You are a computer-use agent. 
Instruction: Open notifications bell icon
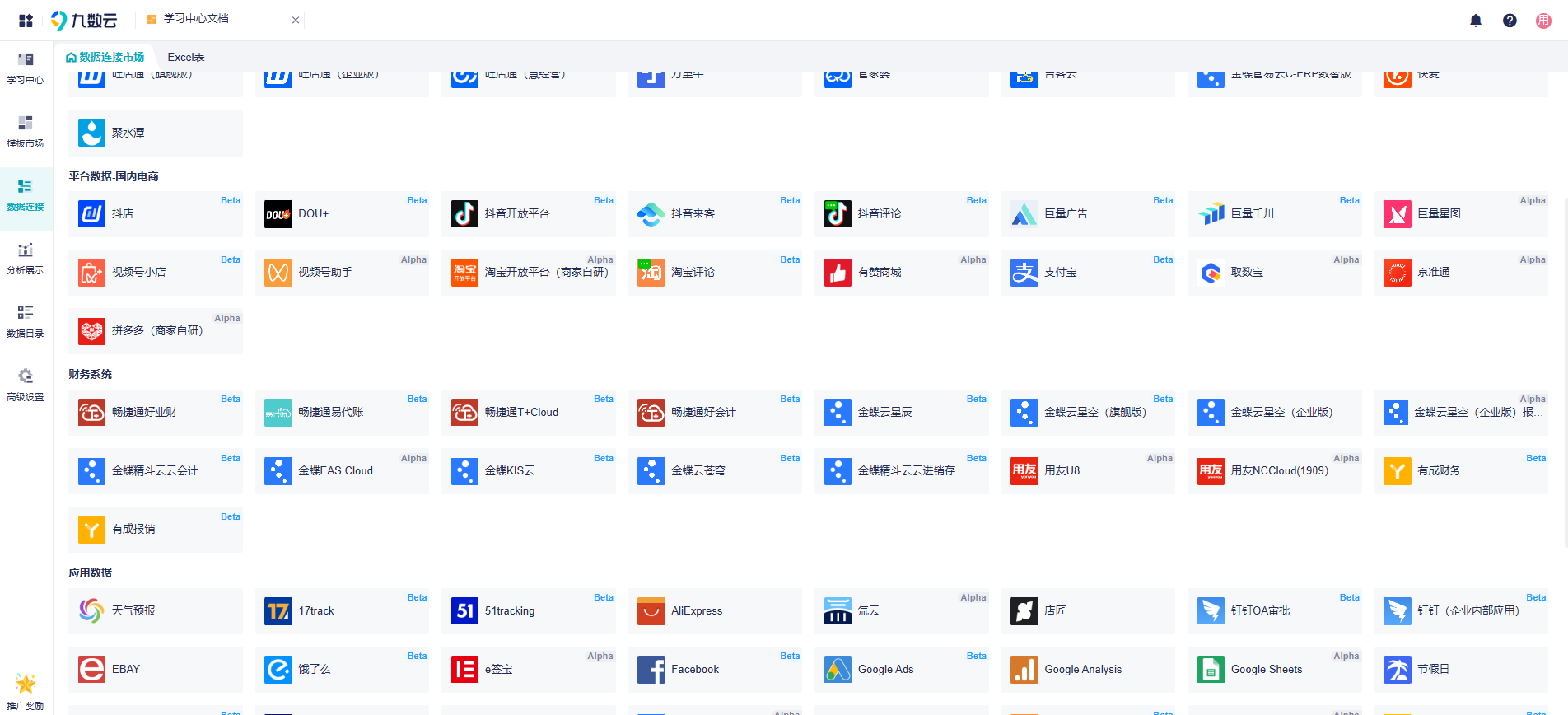(1476, 21)
